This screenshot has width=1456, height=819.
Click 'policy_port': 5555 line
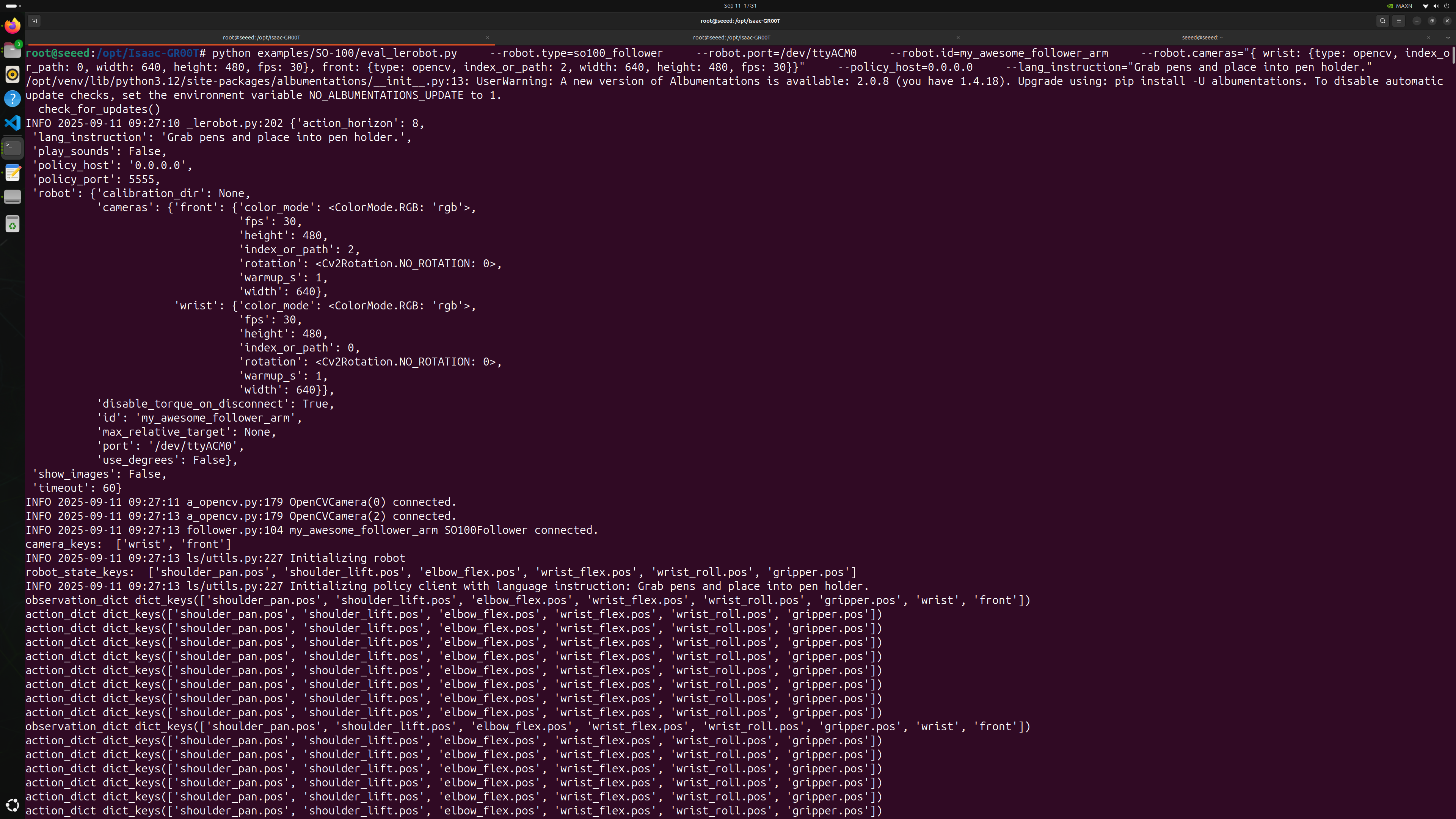pos(96,179)
